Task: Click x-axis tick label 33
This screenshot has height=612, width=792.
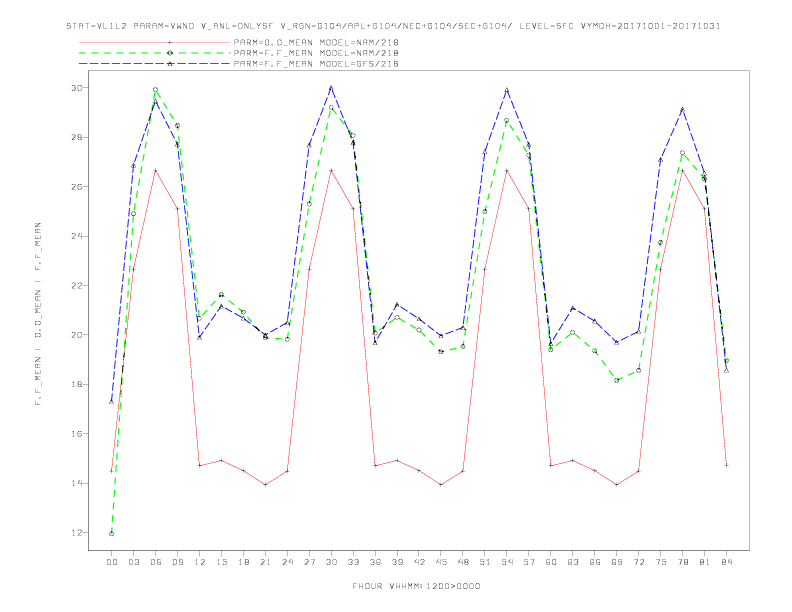Action: pyautogui.click(x=353, y=562)
